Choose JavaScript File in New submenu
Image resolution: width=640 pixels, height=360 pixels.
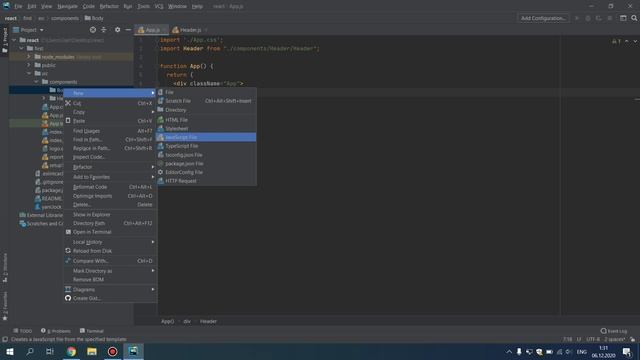coord(206,137)
